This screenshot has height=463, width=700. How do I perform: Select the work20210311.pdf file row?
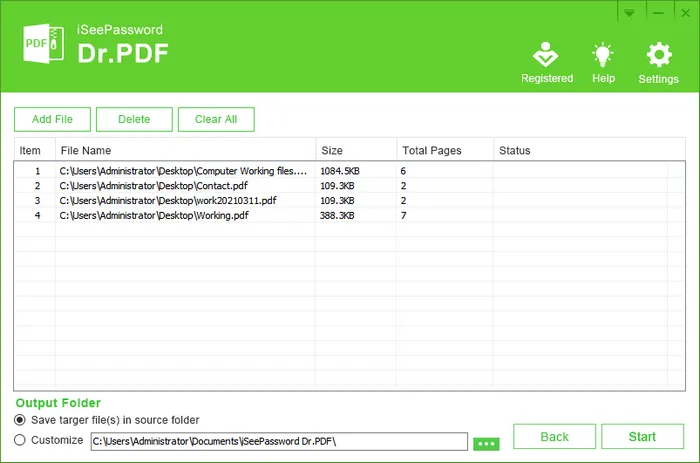click(350, 200)
